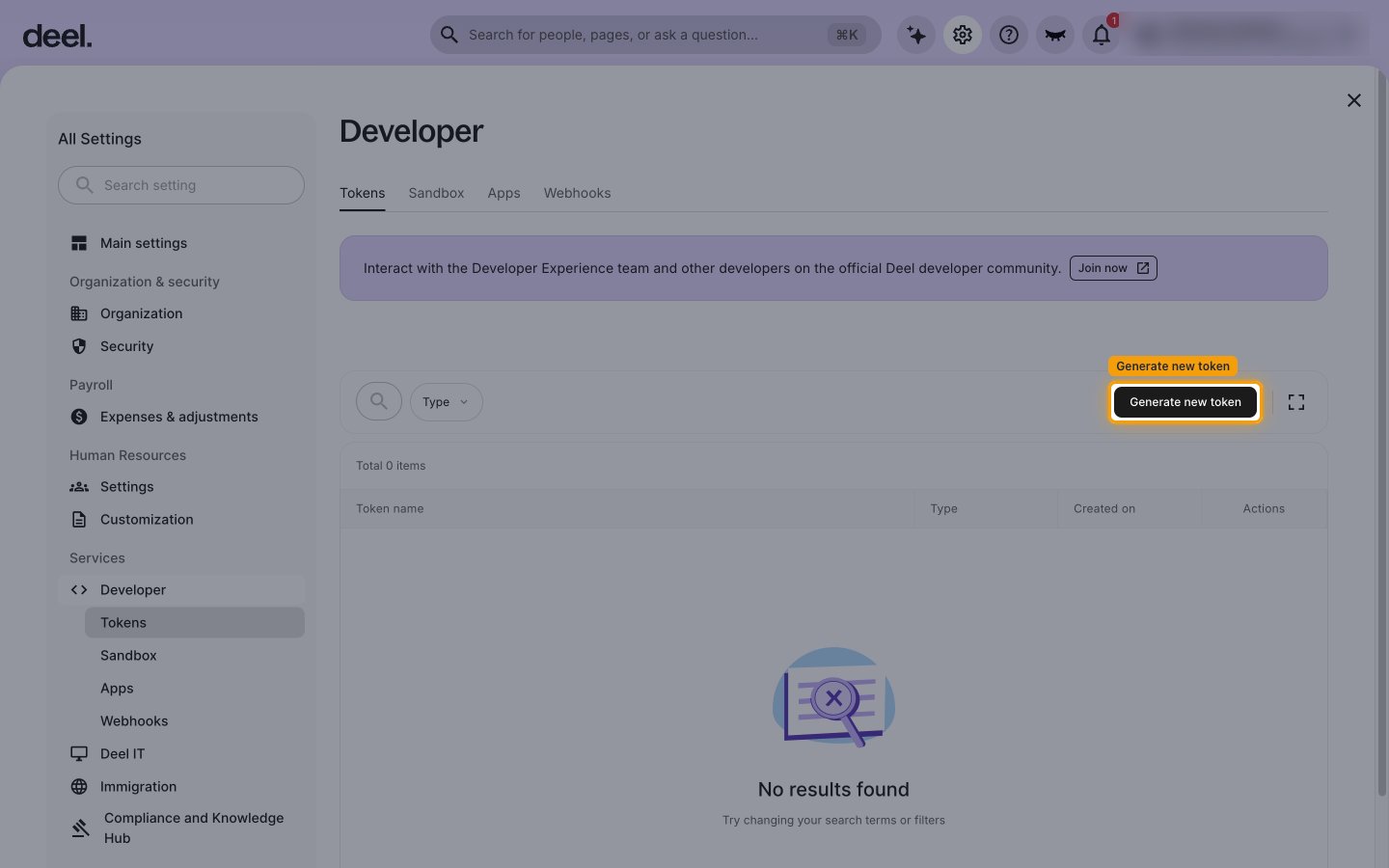The image size is (1389, 868).
Task: Close the settings panel with X
Action: (1353, 100)
